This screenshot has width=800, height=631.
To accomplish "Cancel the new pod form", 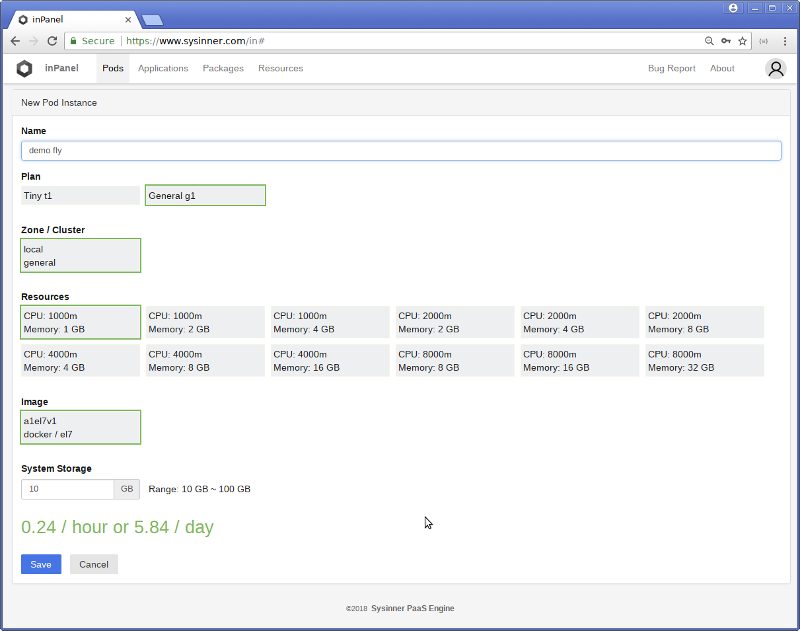I will point(94,564).
